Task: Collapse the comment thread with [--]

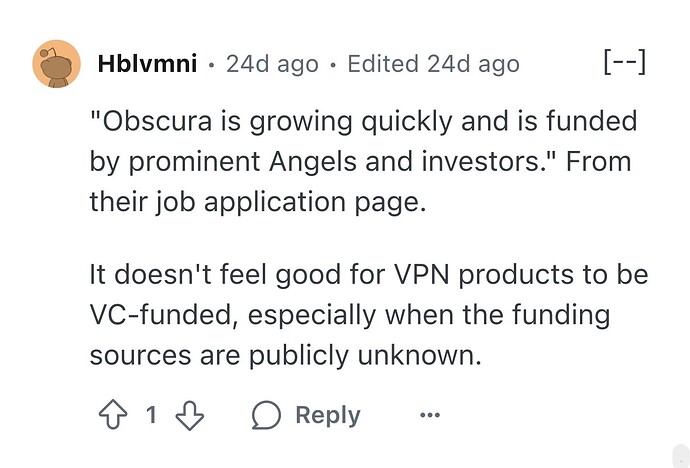Action: [625, 64]
